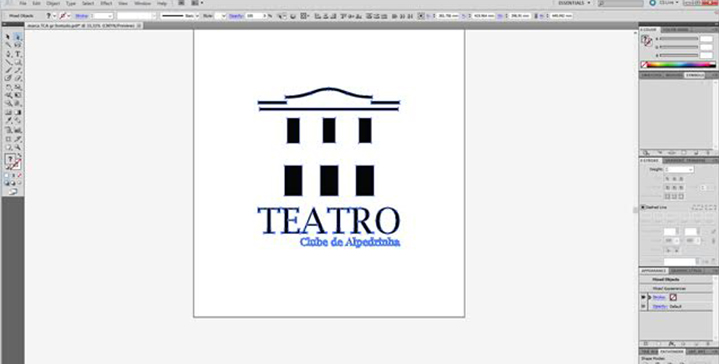This screenshot has height=364, width=719.
Task: Click the Go to Bridge icon
Action: pyautogui.click(x=182, y=3)
